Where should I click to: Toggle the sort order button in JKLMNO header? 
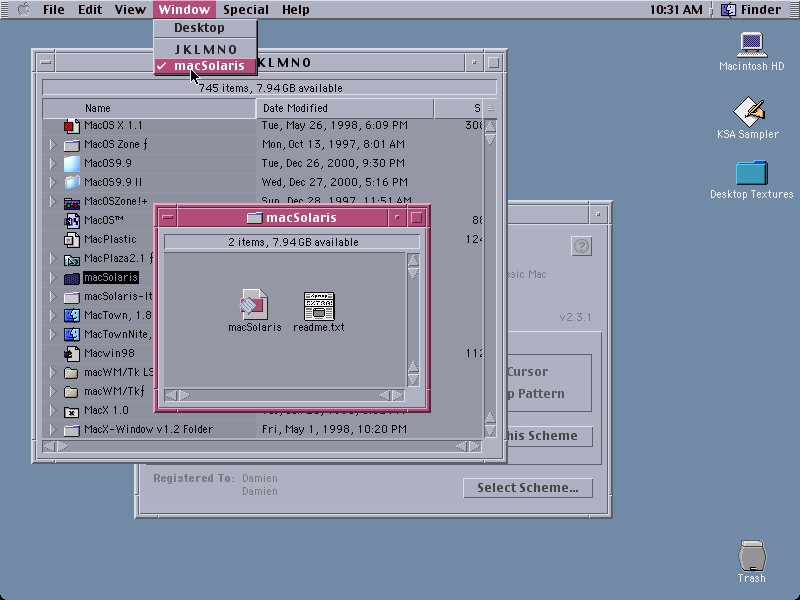[490, 108]
